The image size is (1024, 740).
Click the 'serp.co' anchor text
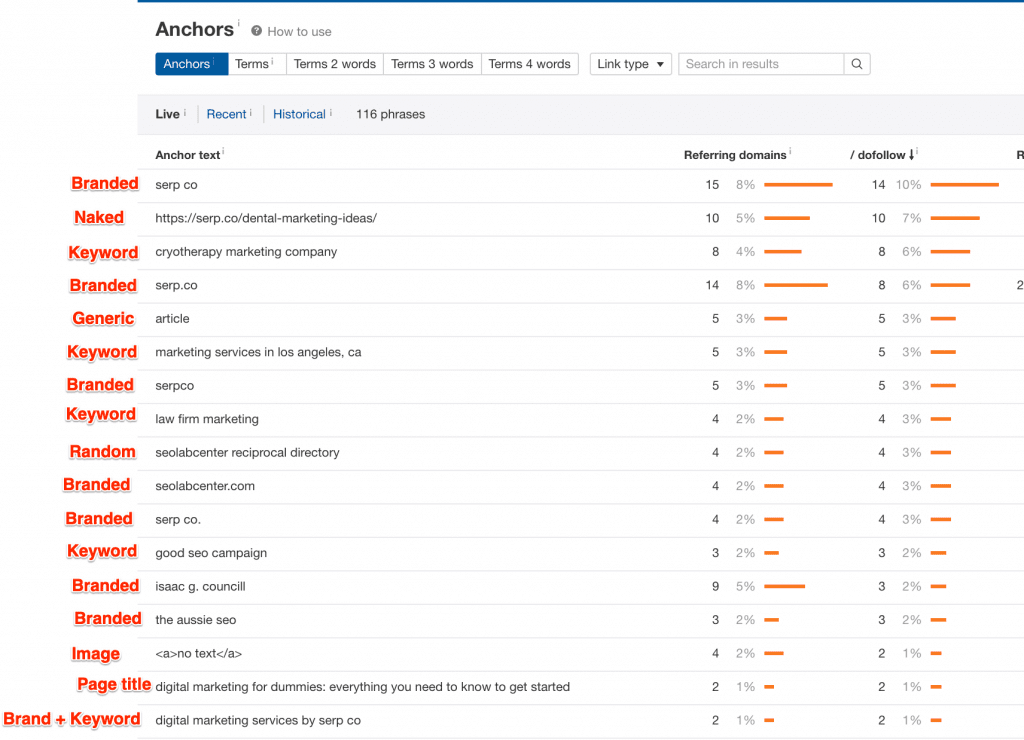click(176, 285)
